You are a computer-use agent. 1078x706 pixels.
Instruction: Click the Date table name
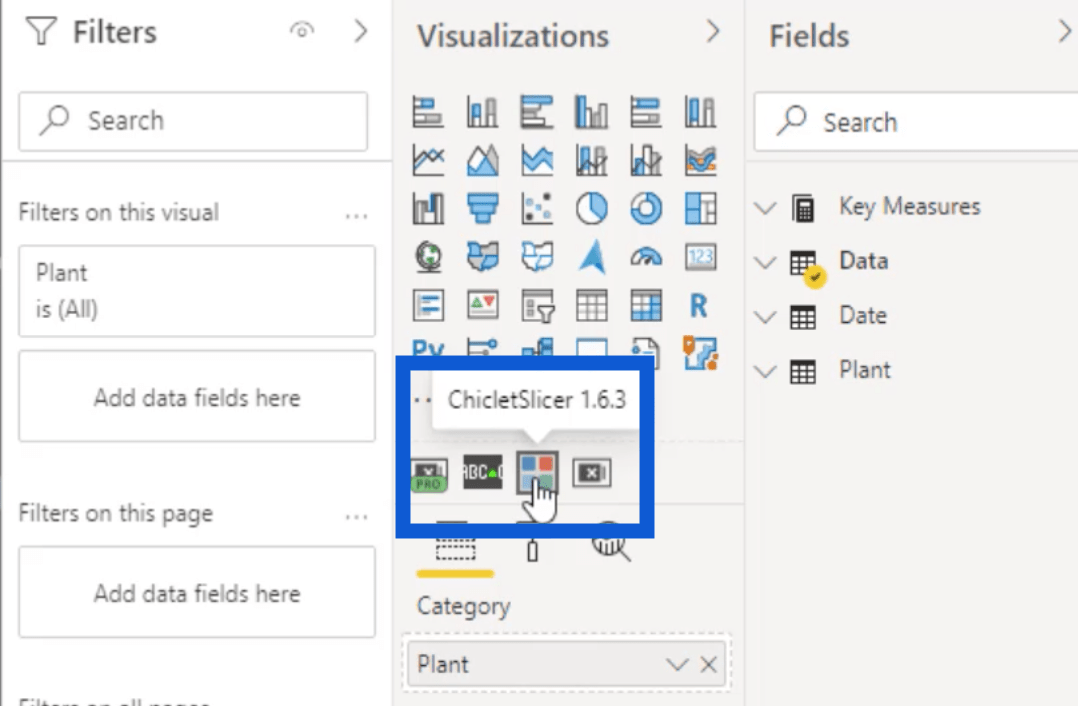[x=863, y=316]
